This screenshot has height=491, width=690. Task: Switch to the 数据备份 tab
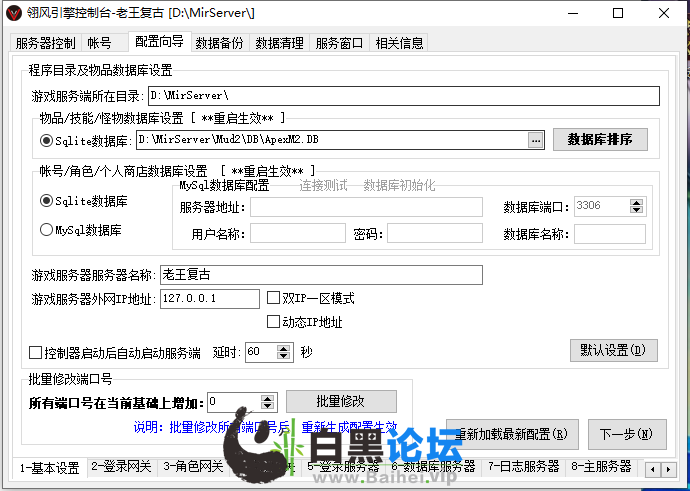[x=219, y=43]
